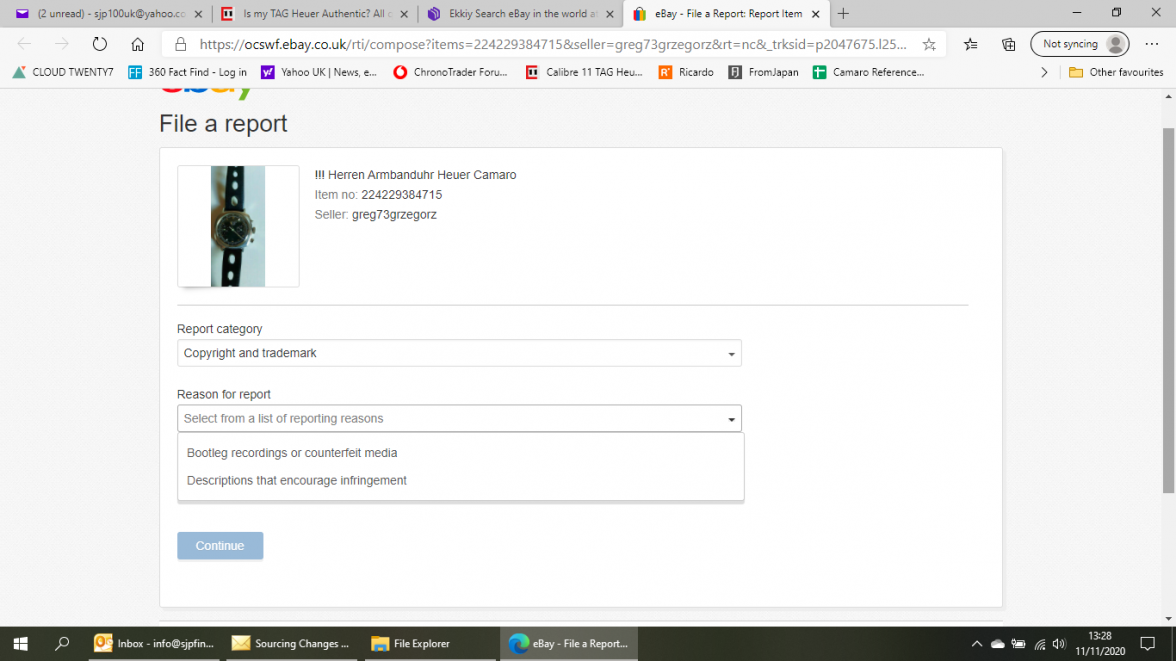Go to the browser home page
Image resolution: width=1176 pixels, height=661 pixels.
(137, 44)
